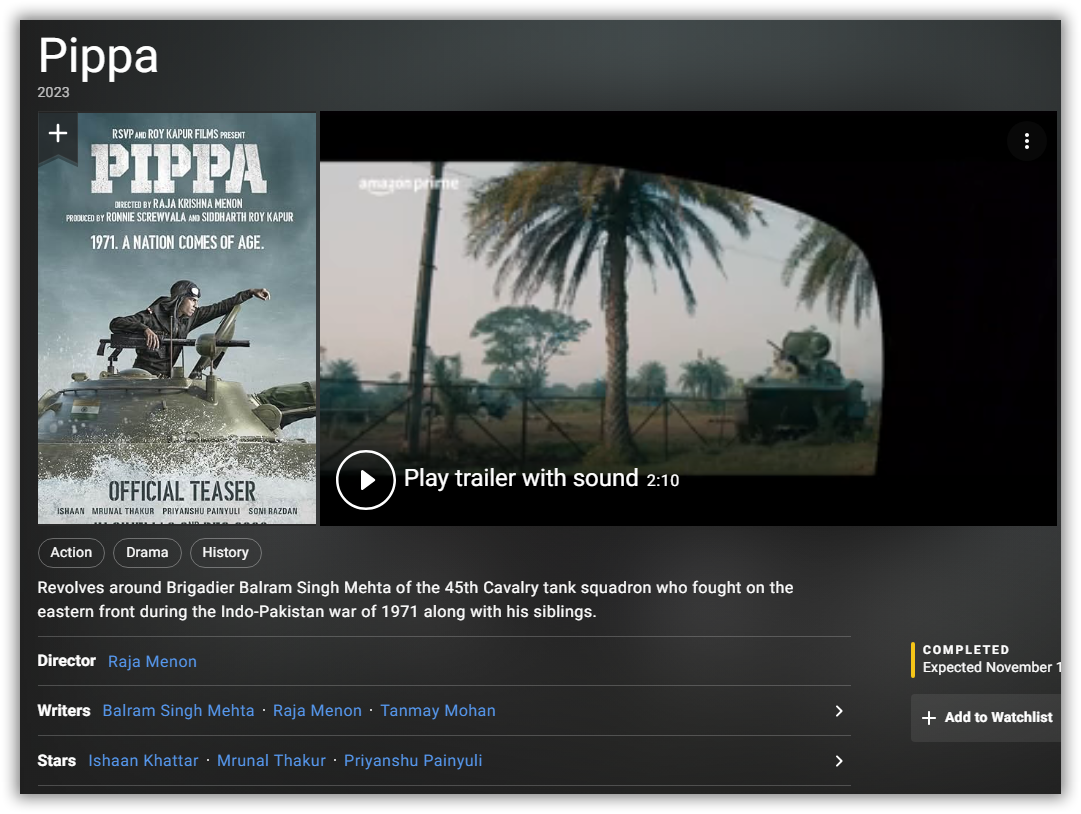Open star Ishaan Khattar's page
This screenshot has height=814, width=1081.
click(143, 760)
